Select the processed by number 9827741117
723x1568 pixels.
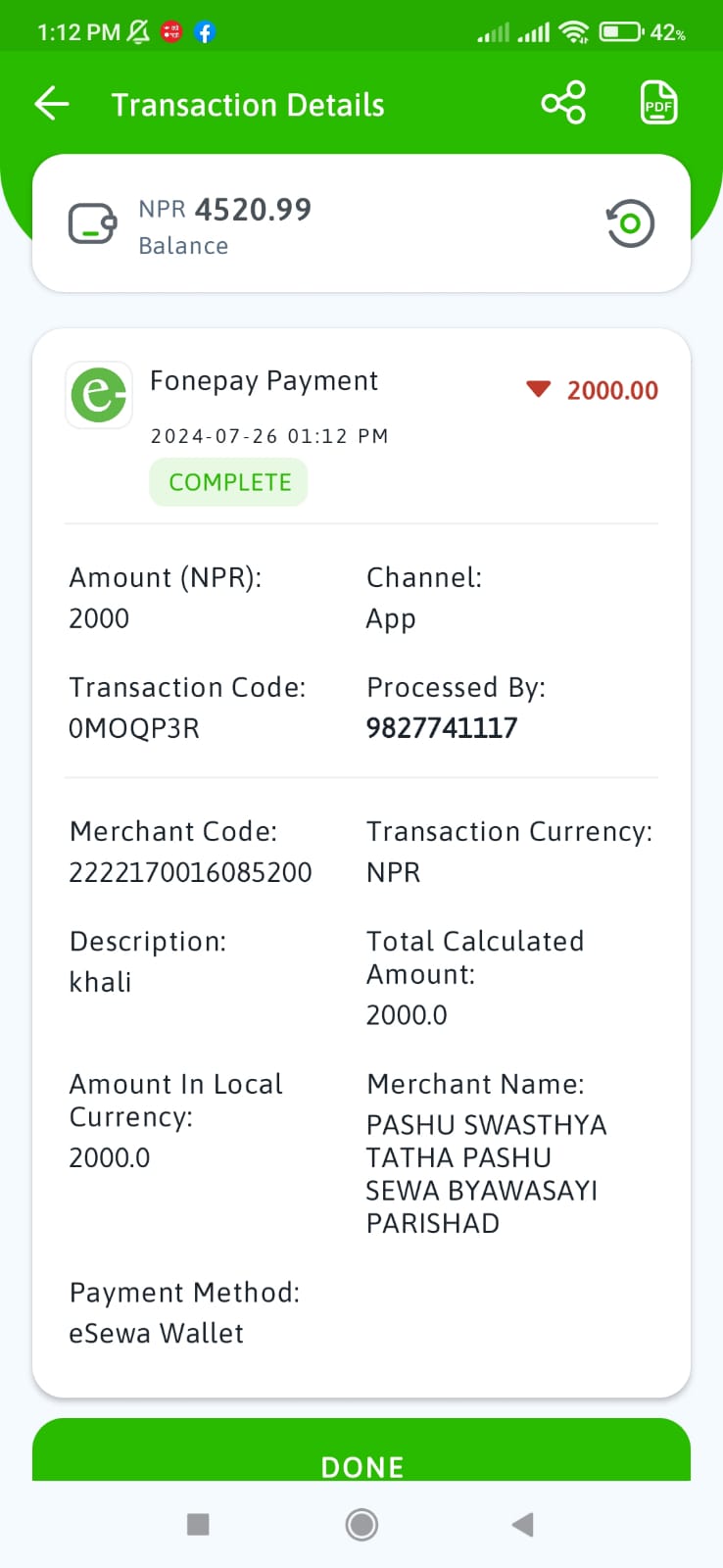click(442, 728)
